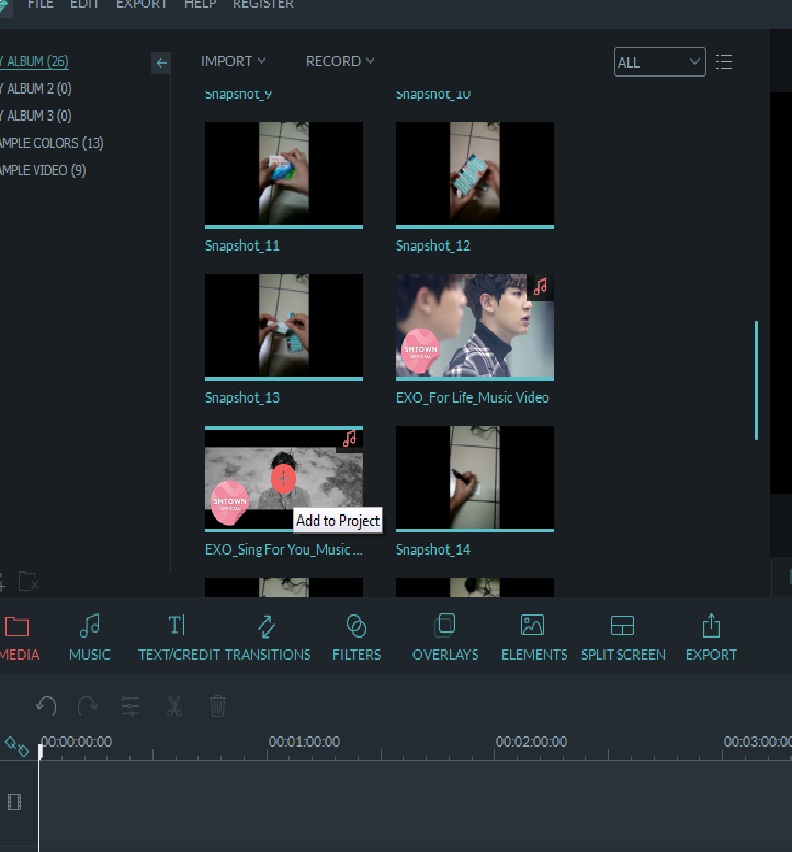Viewport: 792px width, 852px height.
Task: Click the trash delete icon
Action: (217, 706)
